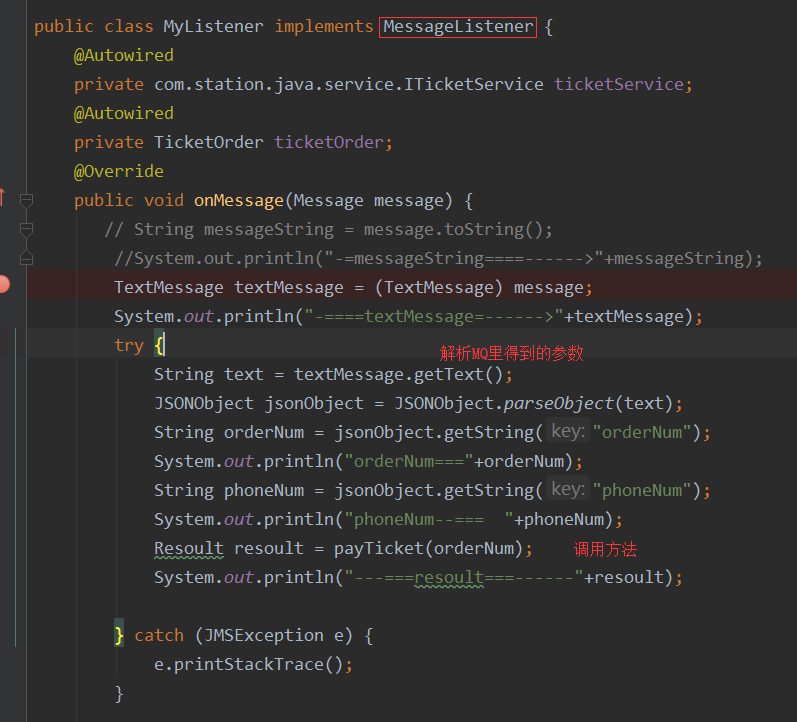
Task: Click the printStackTrace call
Action: tap(249, 665)
